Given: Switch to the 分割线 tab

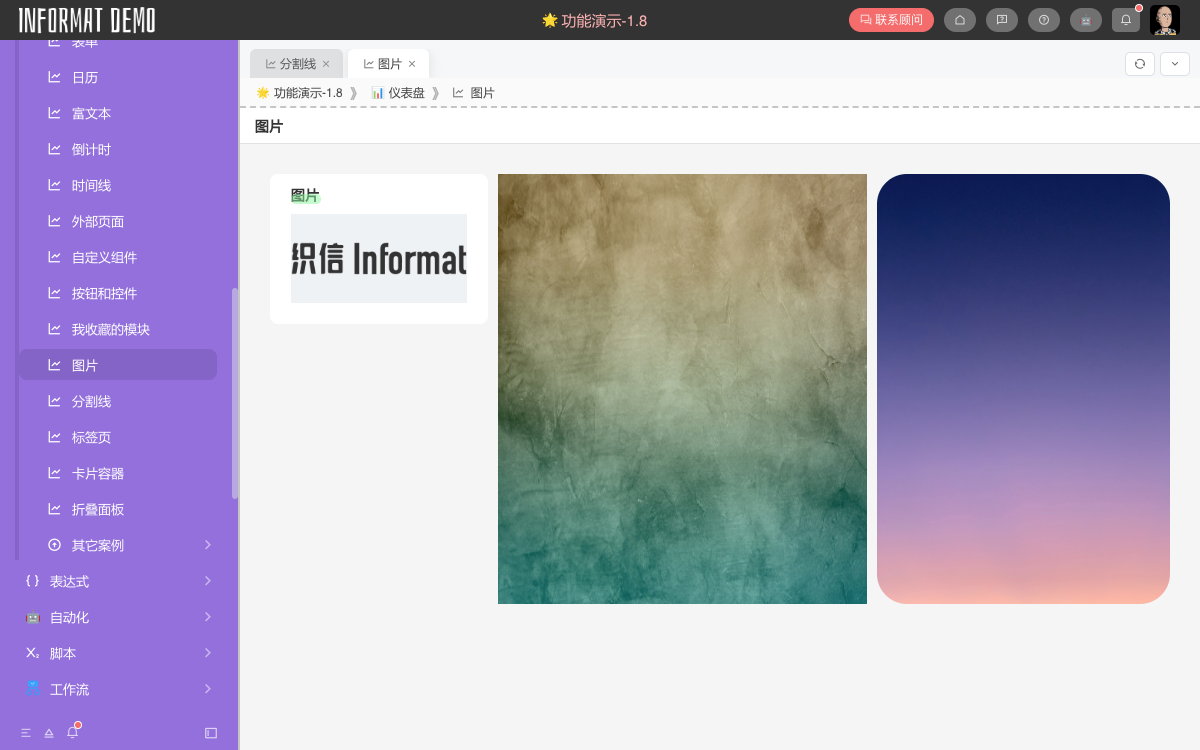Looking at the screenshot, I should (296, 63).
